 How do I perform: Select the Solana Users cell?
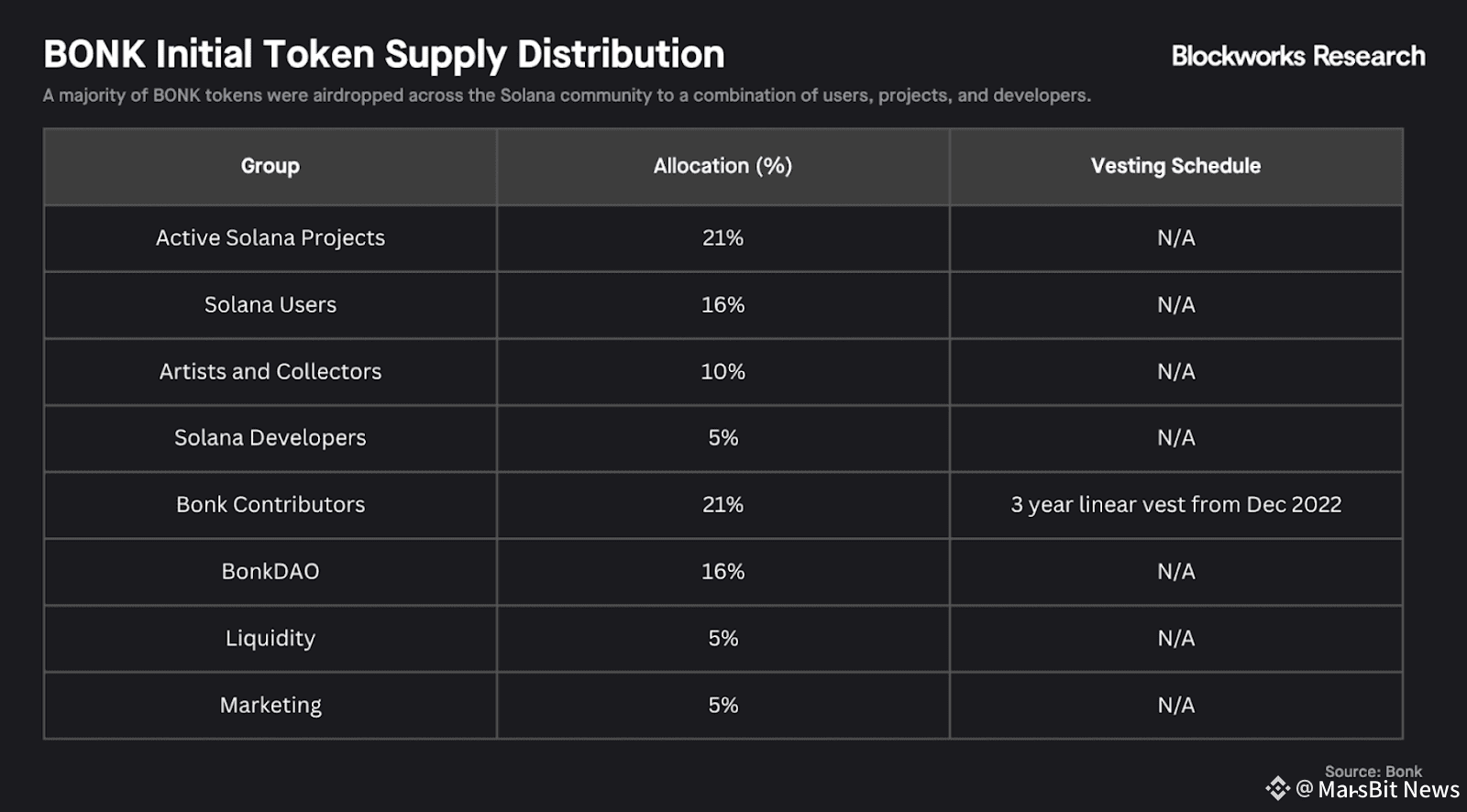tap(270, 305)
